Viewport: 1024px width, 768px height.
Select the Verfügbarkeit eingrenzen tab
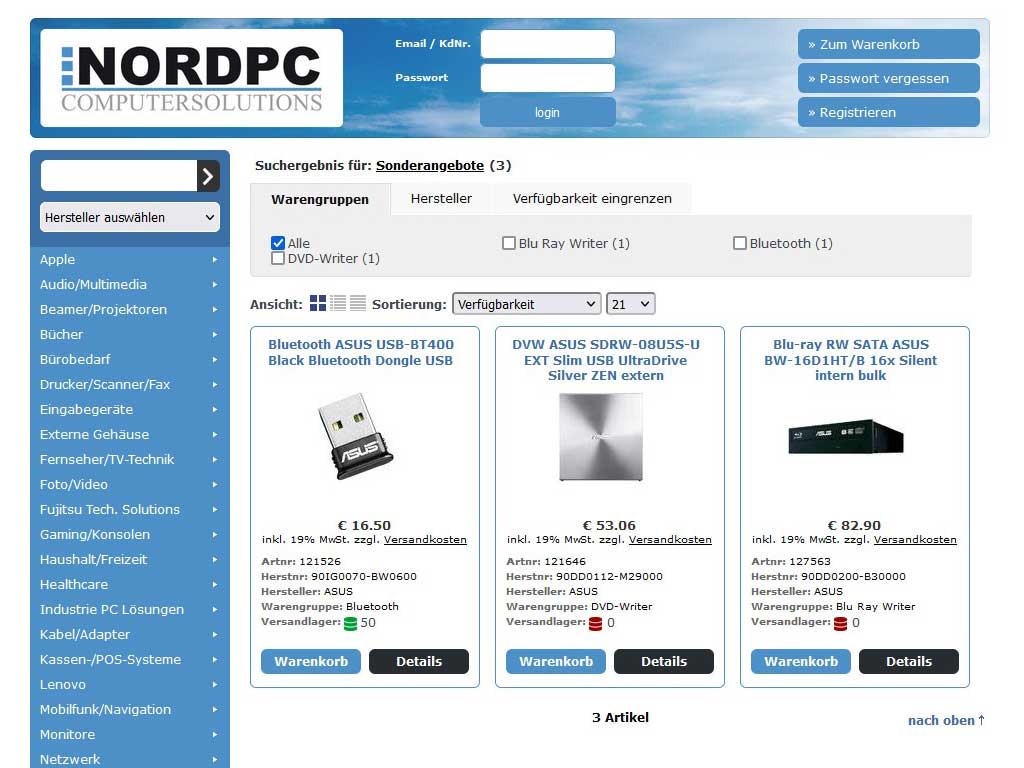tap(592, 199)
